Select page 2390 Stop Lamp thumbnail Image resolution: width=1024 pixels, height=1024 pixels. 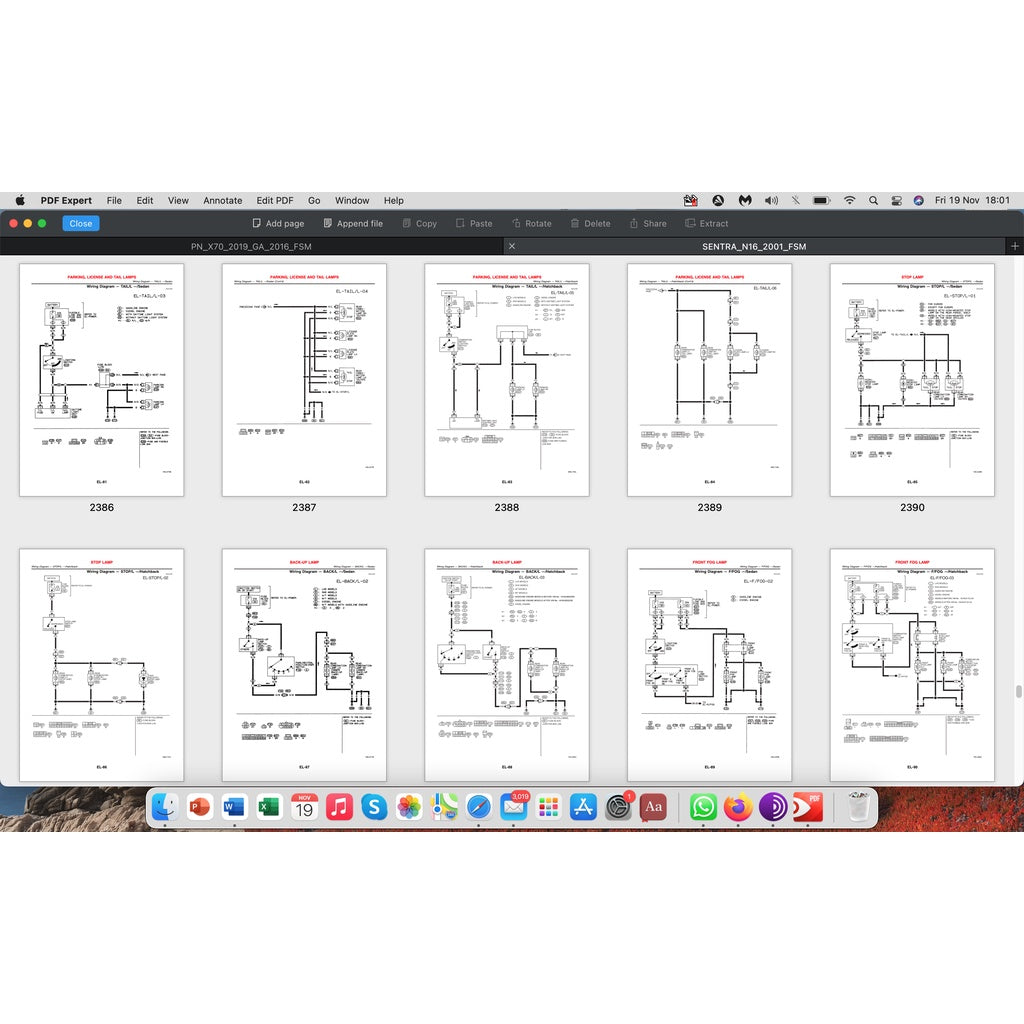911,380
